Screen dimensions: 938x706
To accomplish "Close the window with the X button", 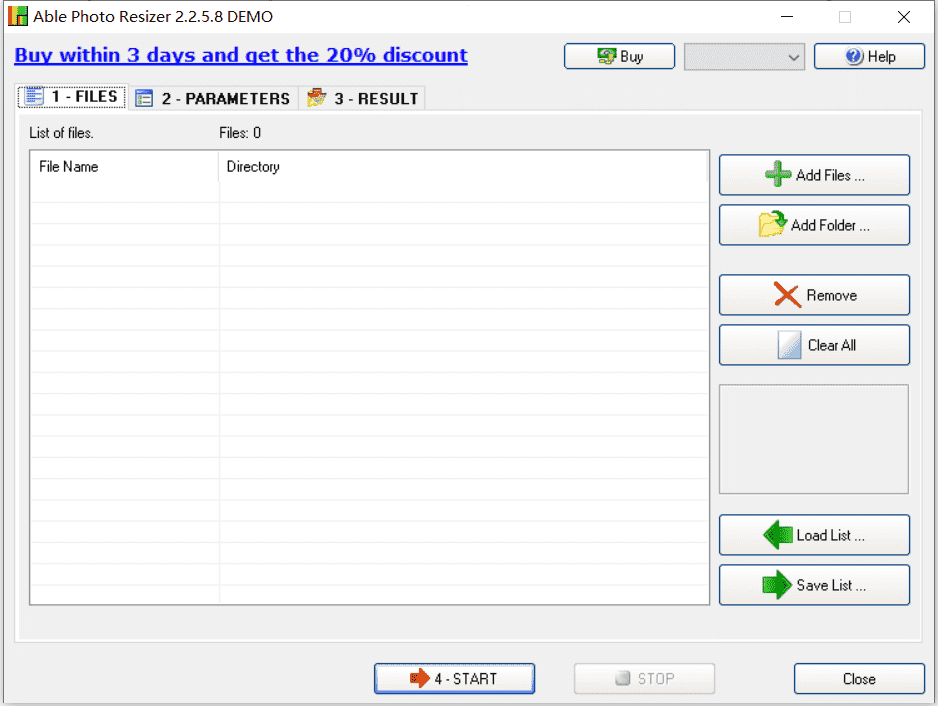I will 904,17.
